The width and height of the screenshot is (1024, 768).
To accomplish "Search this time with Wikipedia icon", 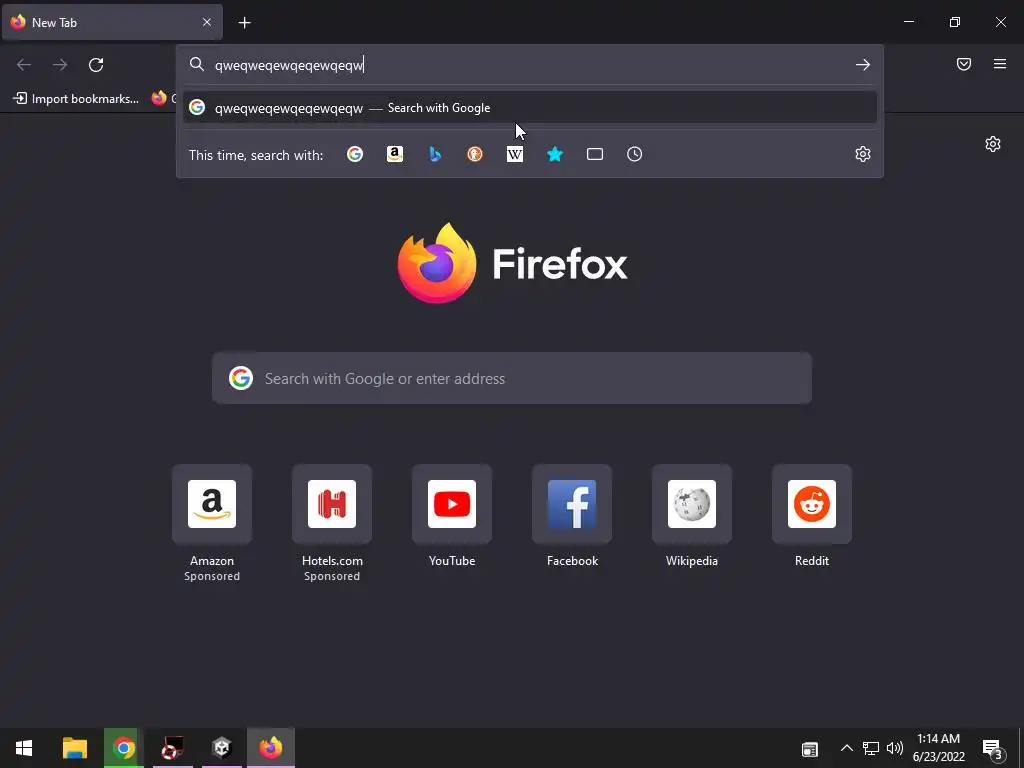I will 515,154.
